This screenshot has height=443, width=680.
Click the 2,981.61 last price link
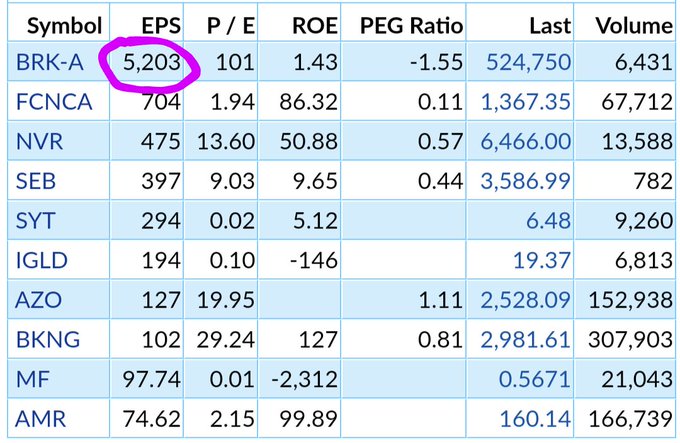pos(526,339)
